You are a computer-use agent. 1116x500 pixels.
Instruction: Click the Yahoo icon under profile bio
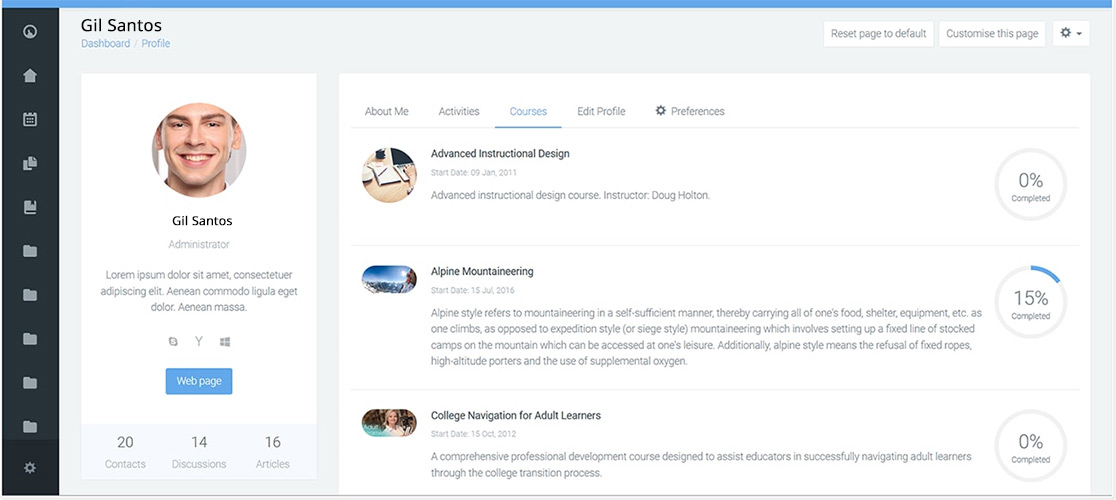coord(199,342)
